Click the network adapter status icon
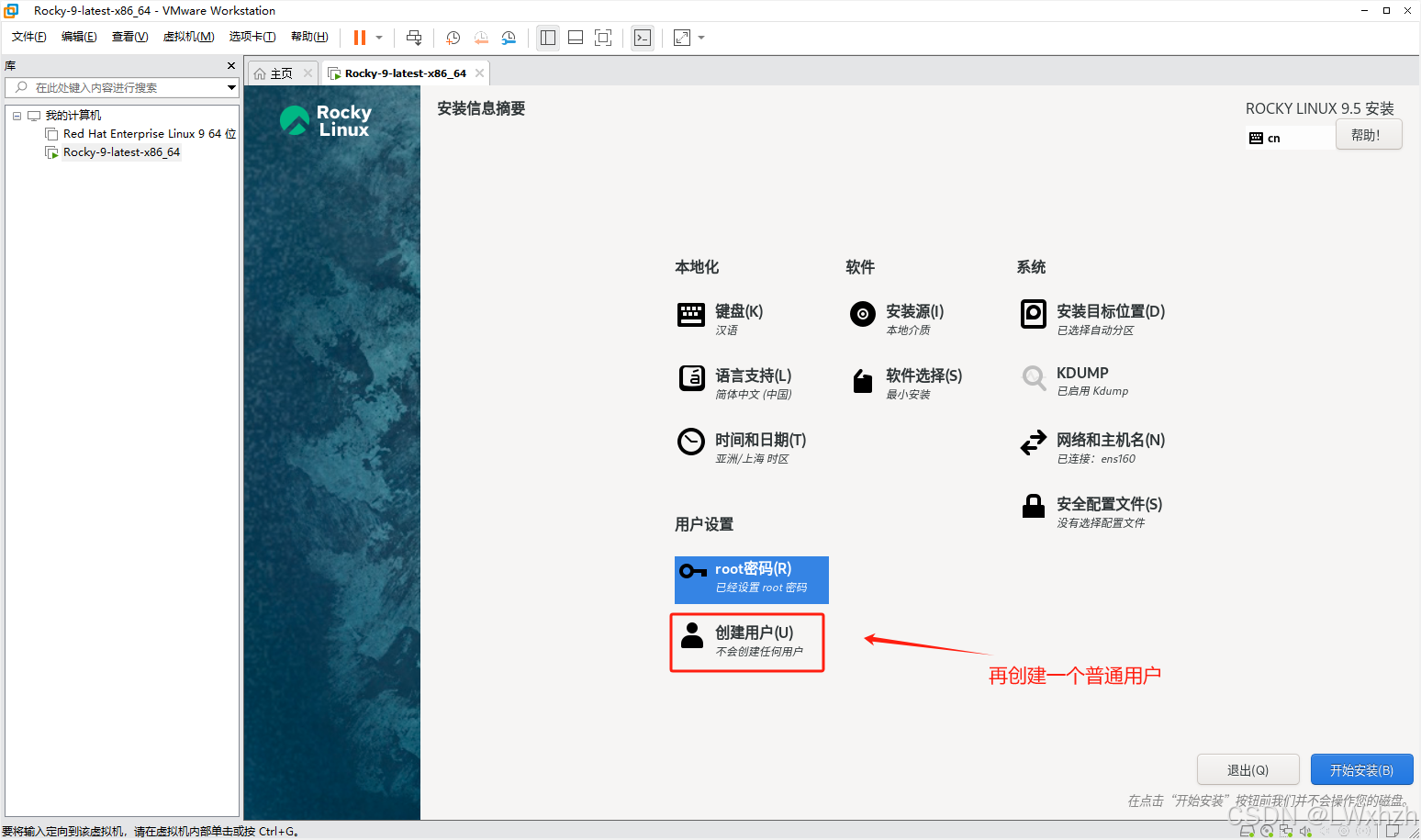This screenshot has height=840, width=1421. pos(1286,831)
